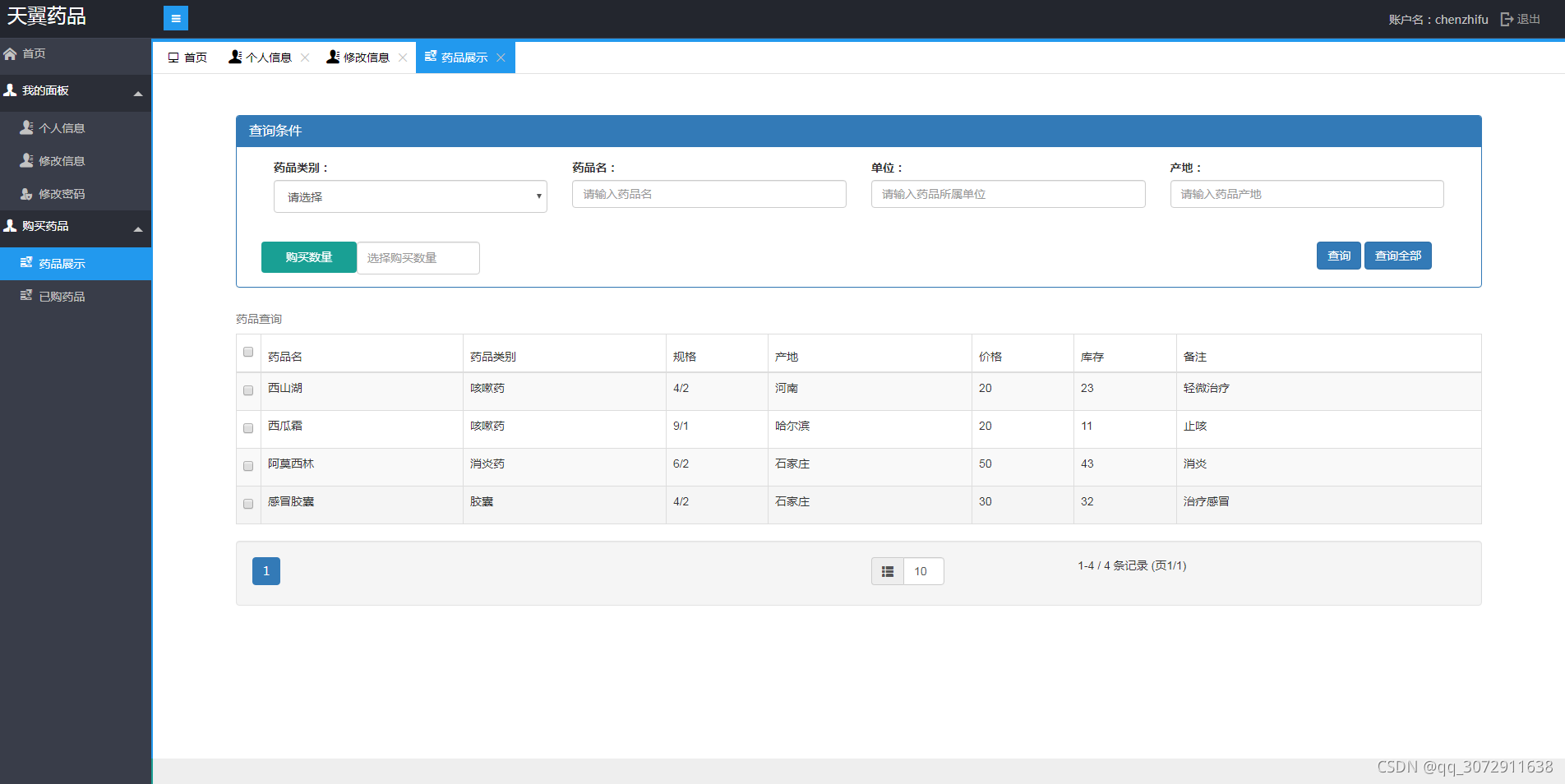Viewport: 1565px width, 784px height.
Task: Click the user icon next to 我的面板
Action: point(10,90)
